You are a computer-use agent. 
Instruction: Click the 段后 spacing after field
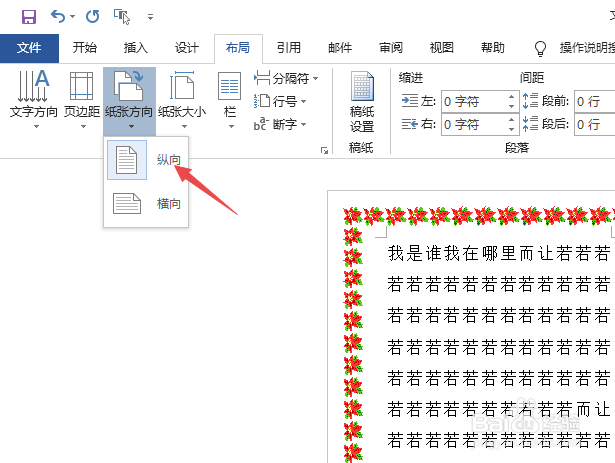595,124
